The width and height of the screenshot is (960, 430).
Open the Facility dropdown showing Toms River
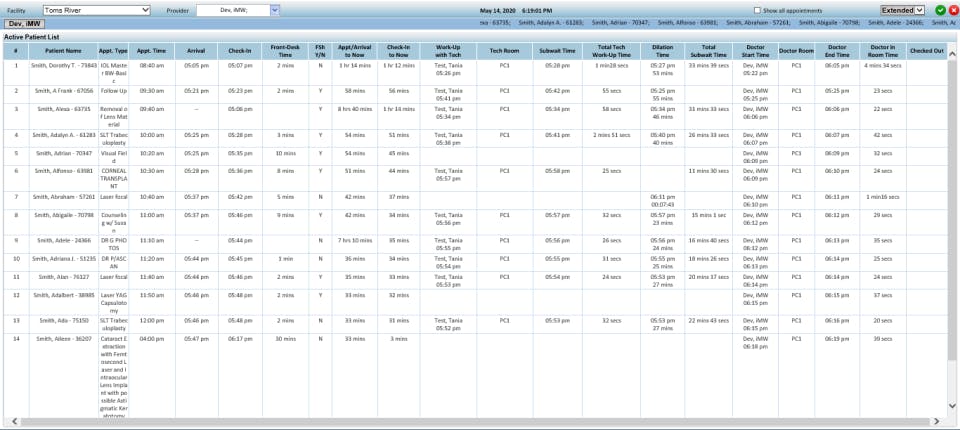(96, 10)
